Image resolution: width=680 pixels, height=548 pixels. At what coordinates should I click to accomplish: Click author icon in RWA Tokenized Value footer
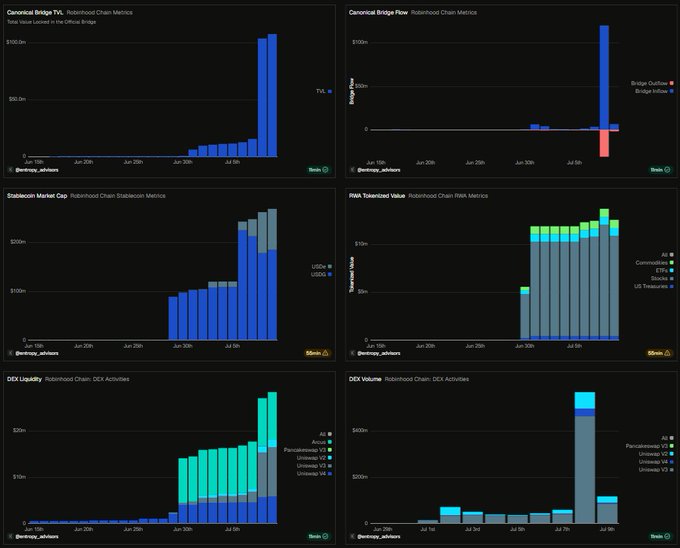(x=353, y=353)
